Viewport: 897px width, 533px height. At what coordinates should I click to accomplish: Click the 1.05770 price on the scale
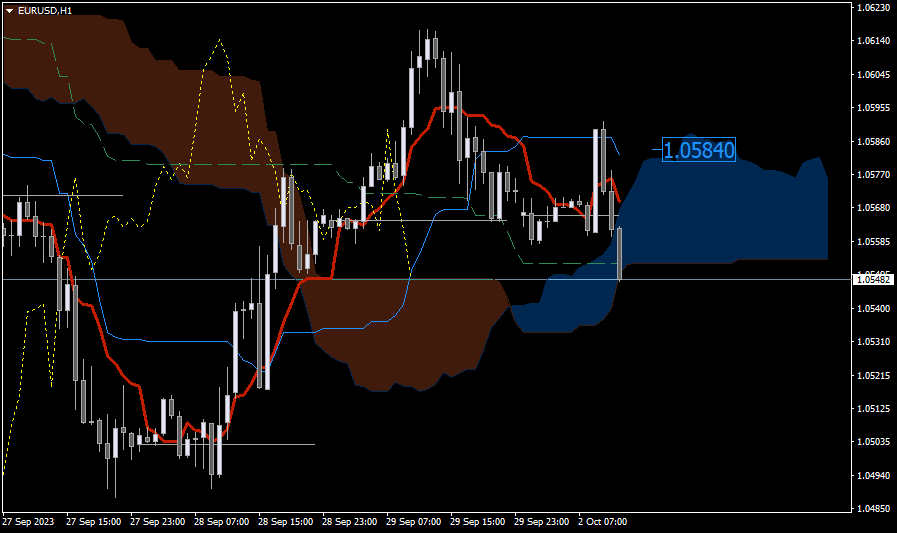click(x=873, y=174)
